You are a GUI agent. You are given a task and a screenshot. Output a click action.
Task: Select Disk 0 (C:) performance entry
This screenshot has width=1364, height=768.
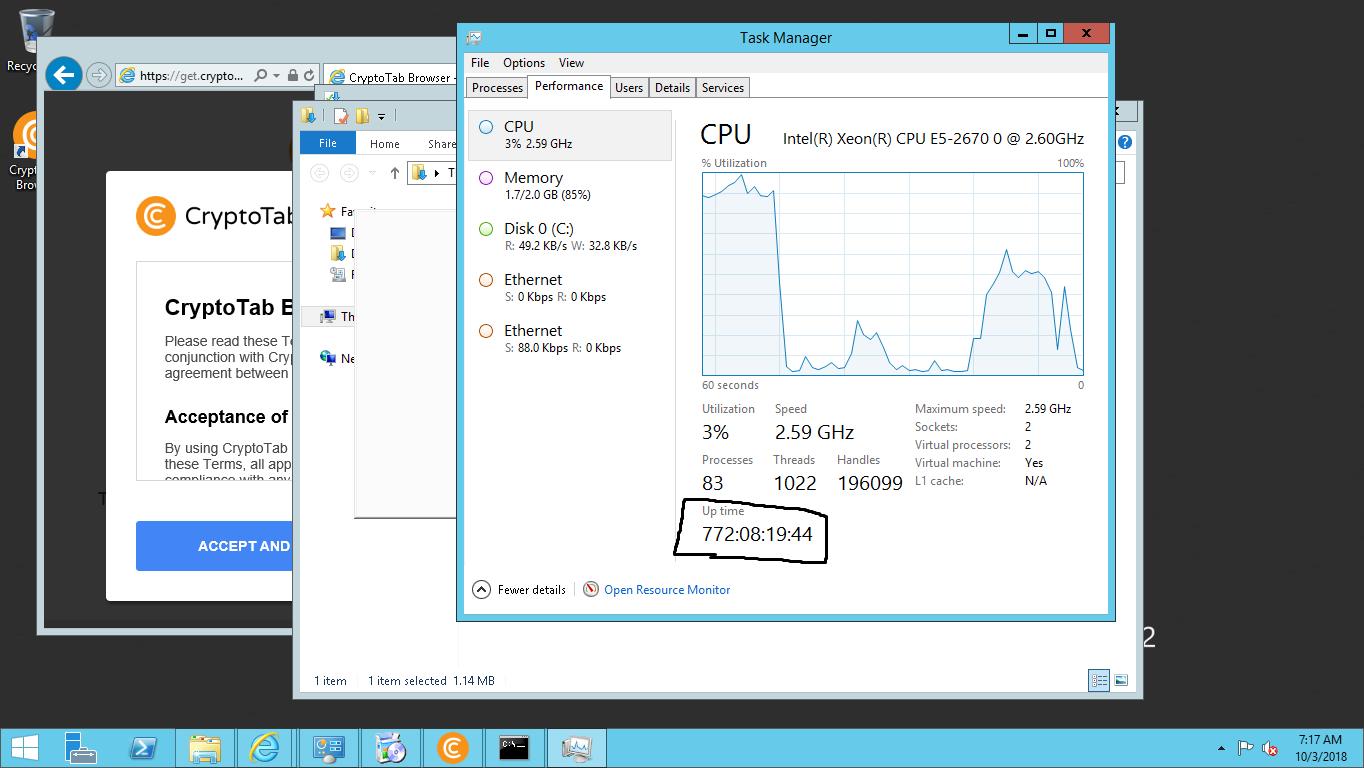[570, 237]
